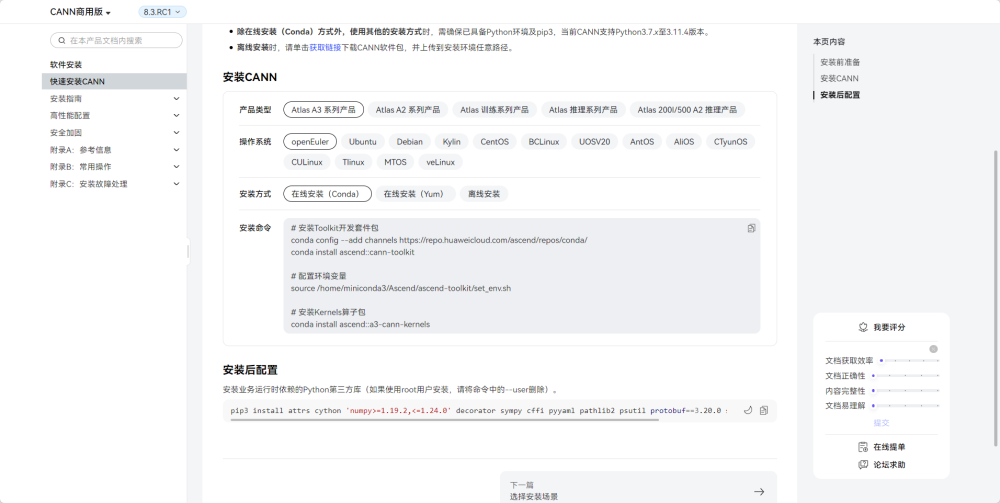Open the 获取链接 download link
This screenshot has height=503, width=1000.
coord(325,48)
